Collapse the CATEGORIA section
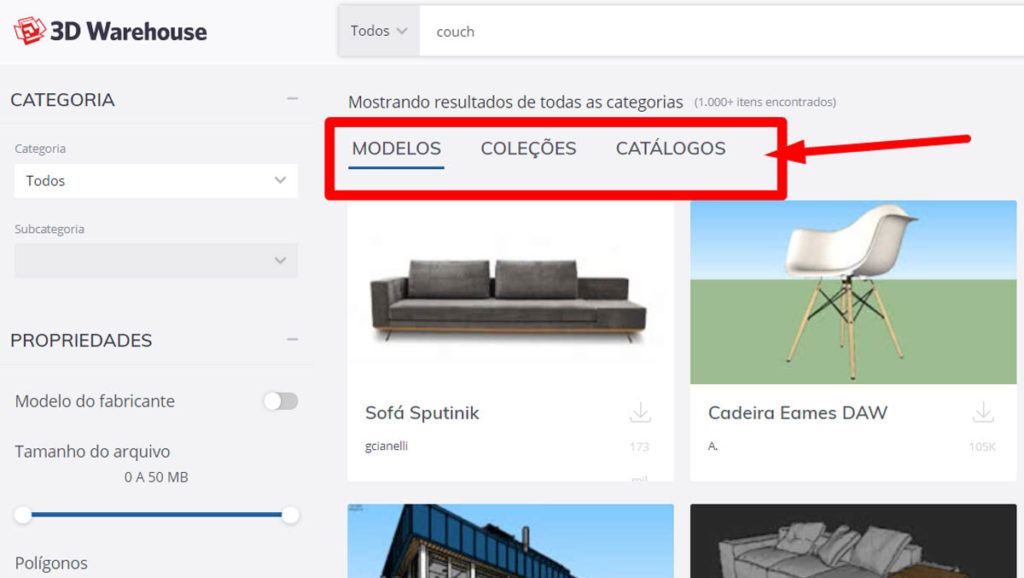This screenshot has height=578, width=1024. pos(292,99)
